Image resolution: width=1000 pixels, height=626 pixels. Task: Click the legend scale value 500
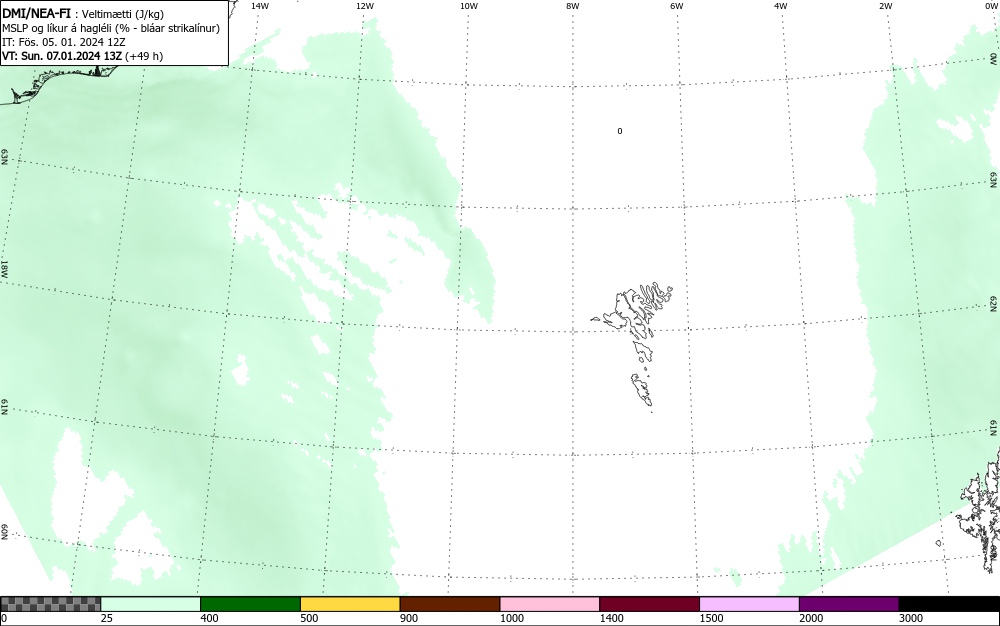pyautogui.click(x=309, y=618)
